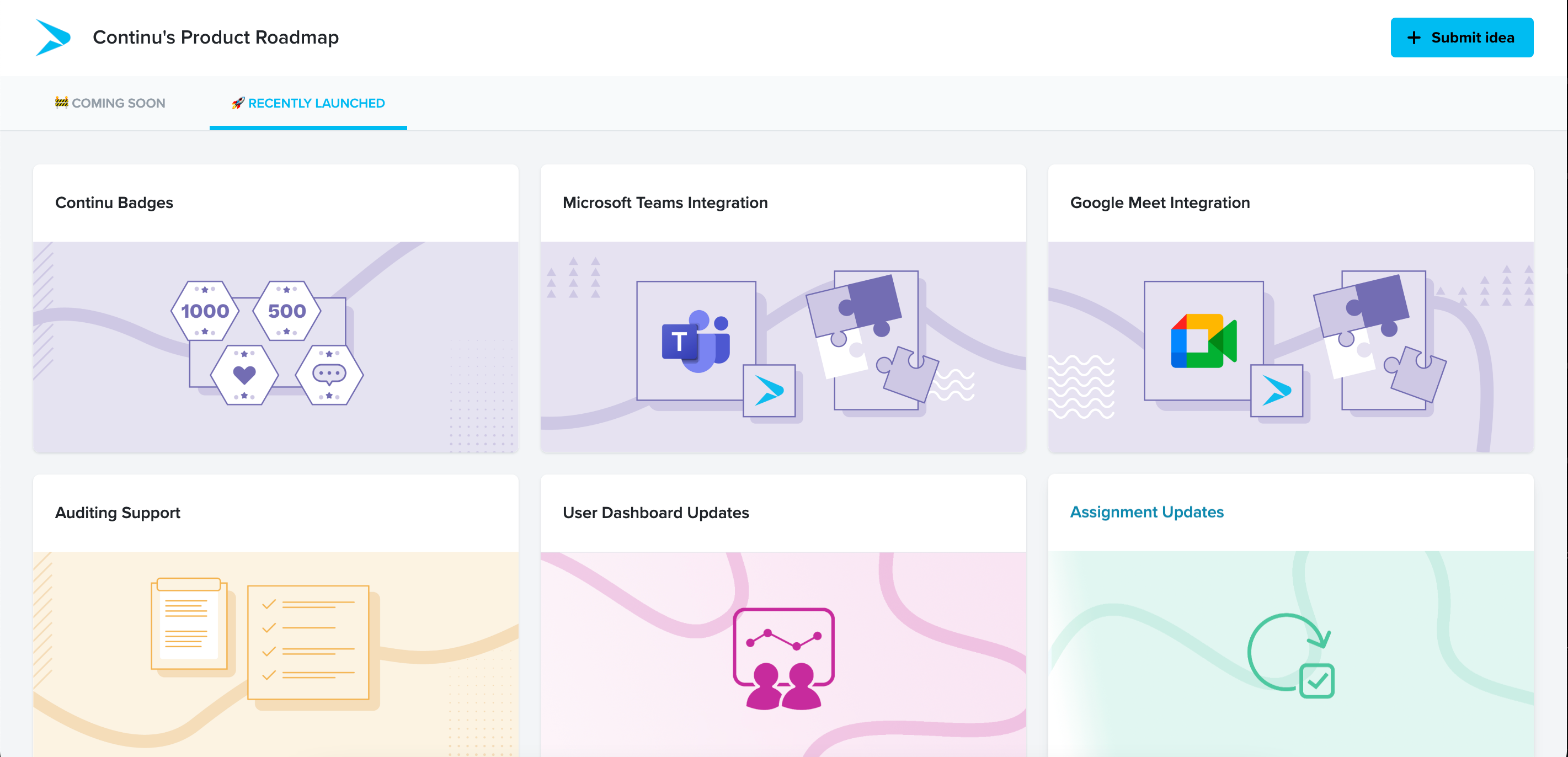The image size is (1568, 757).
Task: Click the 500 points hexagon badge
Action: pos(287,311)
